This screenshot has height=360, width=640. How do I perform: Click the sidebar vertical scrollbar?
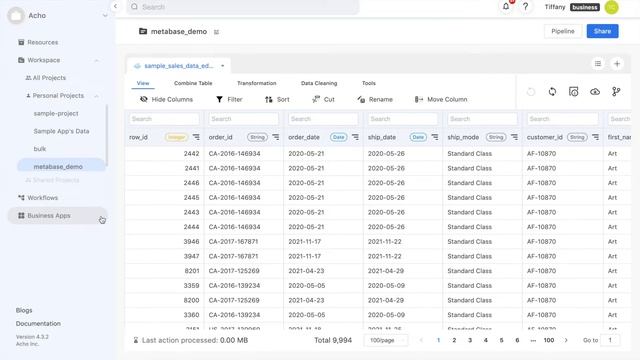click(x=107, y=136)
